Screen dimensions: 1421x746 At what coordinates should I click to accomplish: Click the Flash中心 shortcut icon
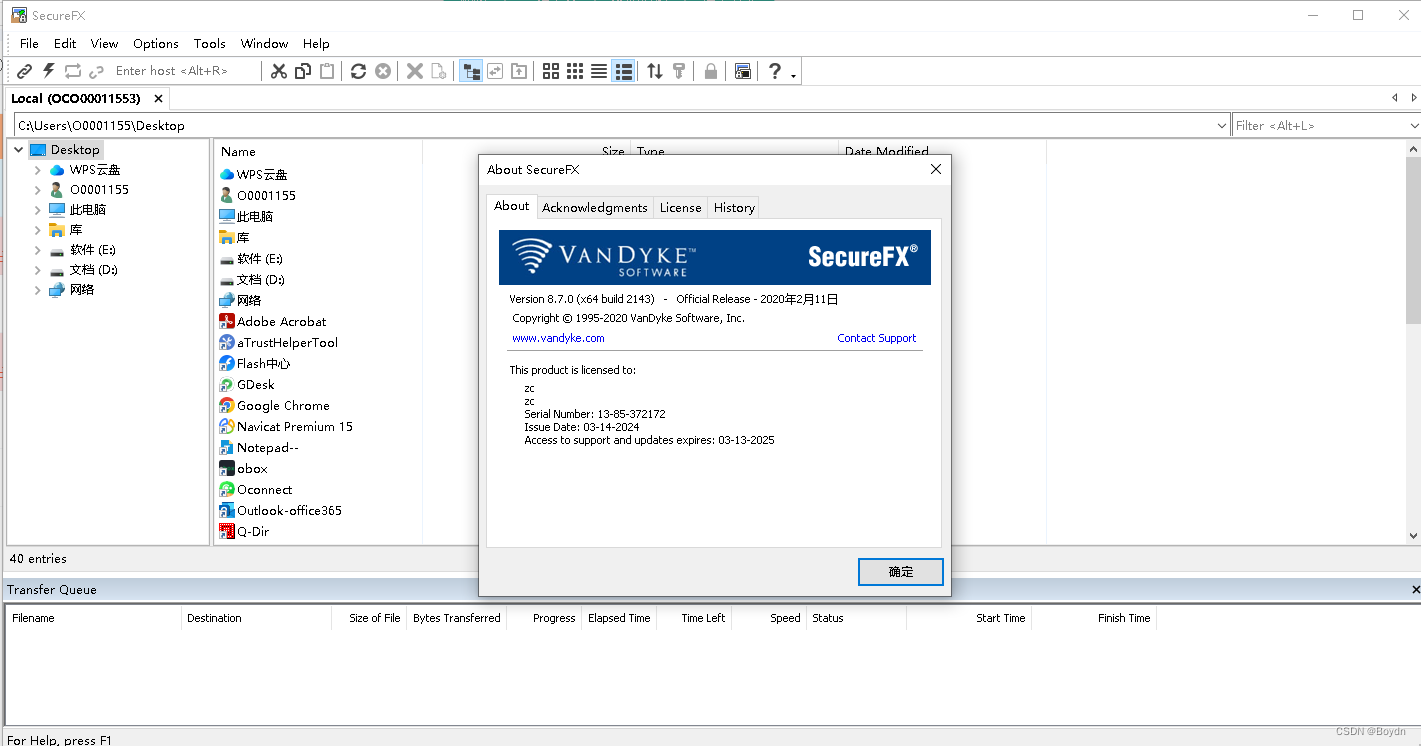click(x=227, y=363)
